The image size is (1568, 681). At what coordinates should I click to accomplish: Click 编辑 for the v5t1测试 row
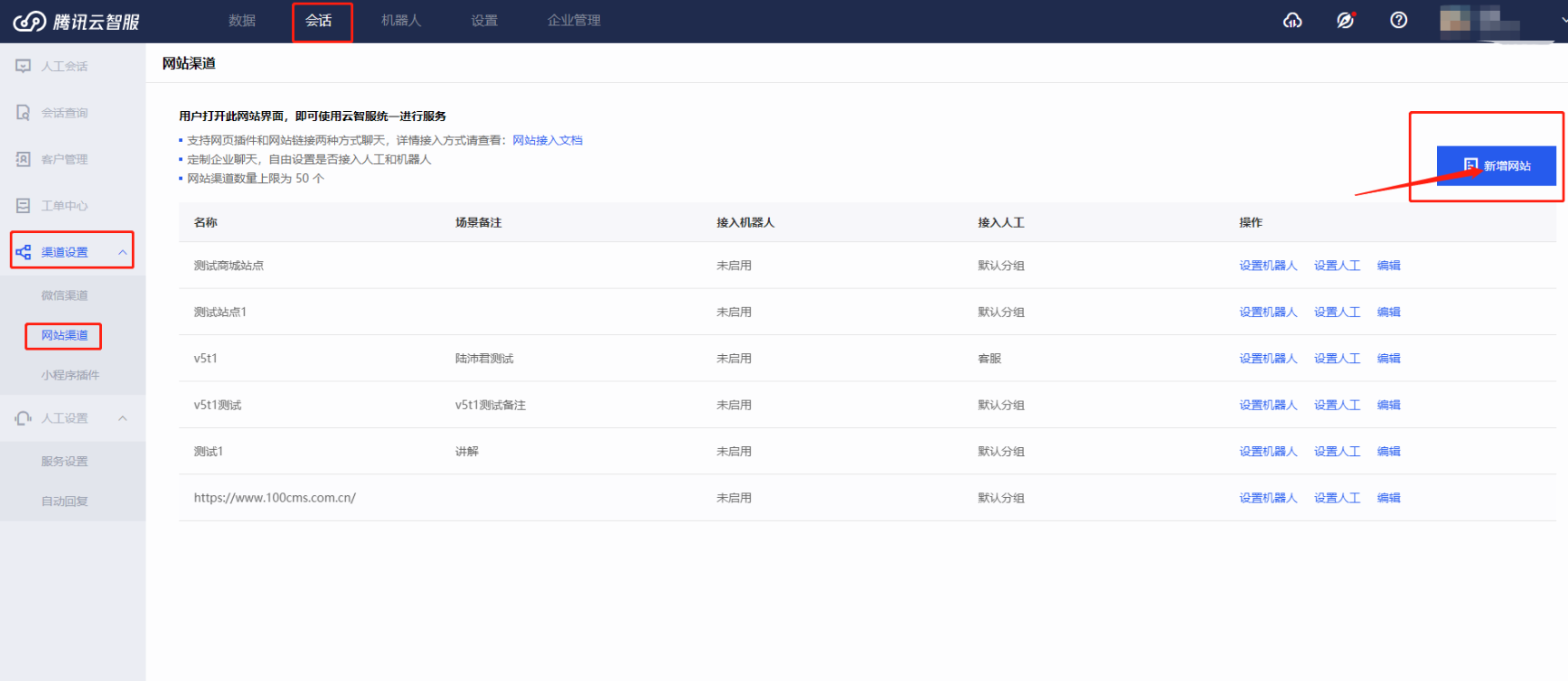[x=1388, y=405]
